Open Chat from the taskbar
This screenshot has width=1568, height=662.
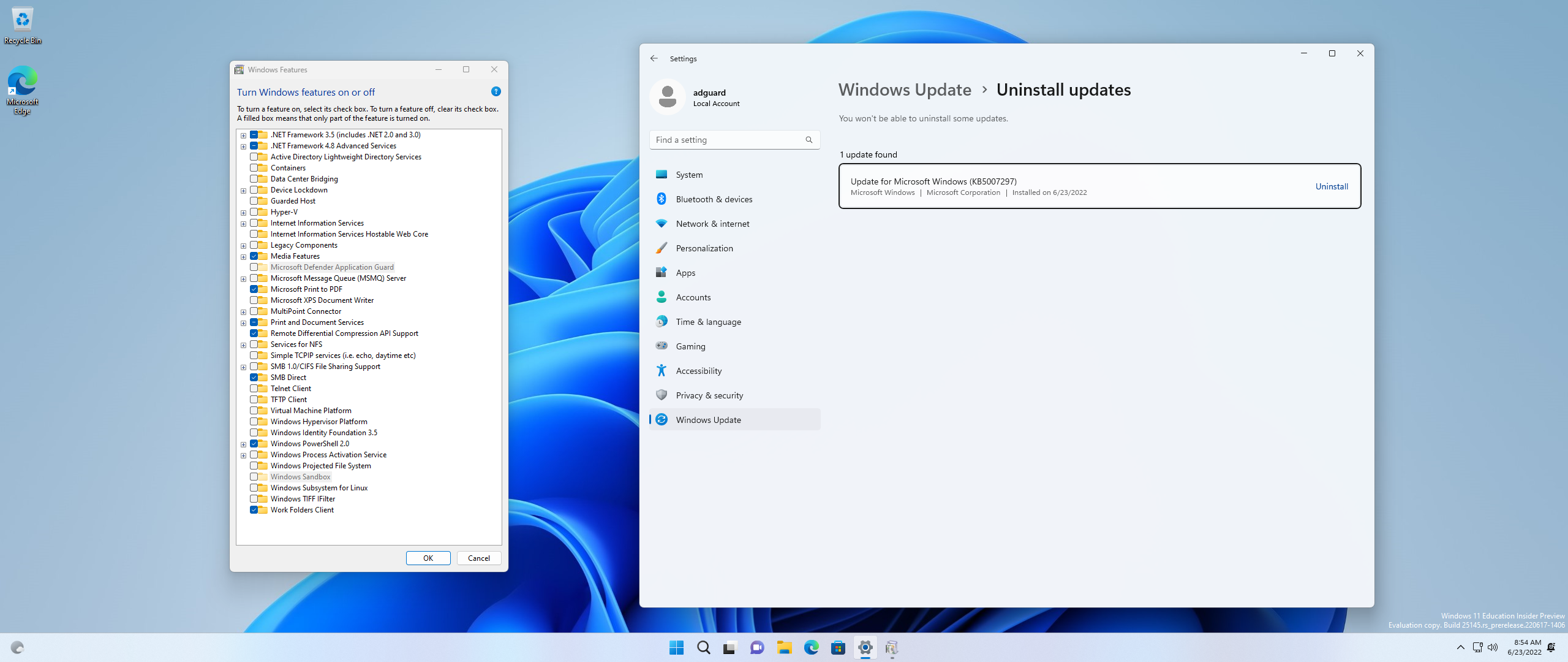[757, 647]
